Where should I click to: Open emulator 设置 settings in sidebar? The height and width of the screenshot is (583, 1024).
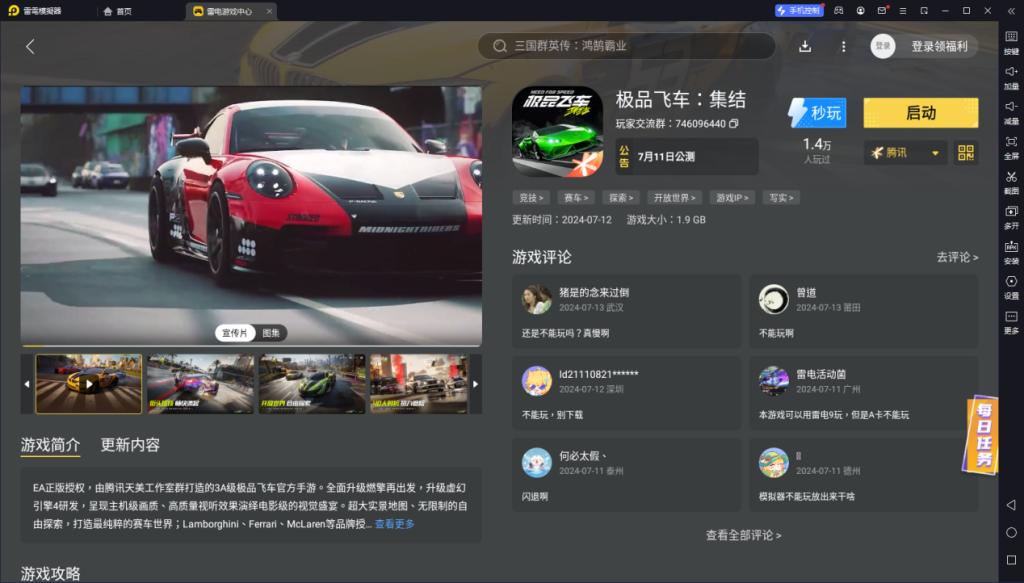pos(1011,287)
